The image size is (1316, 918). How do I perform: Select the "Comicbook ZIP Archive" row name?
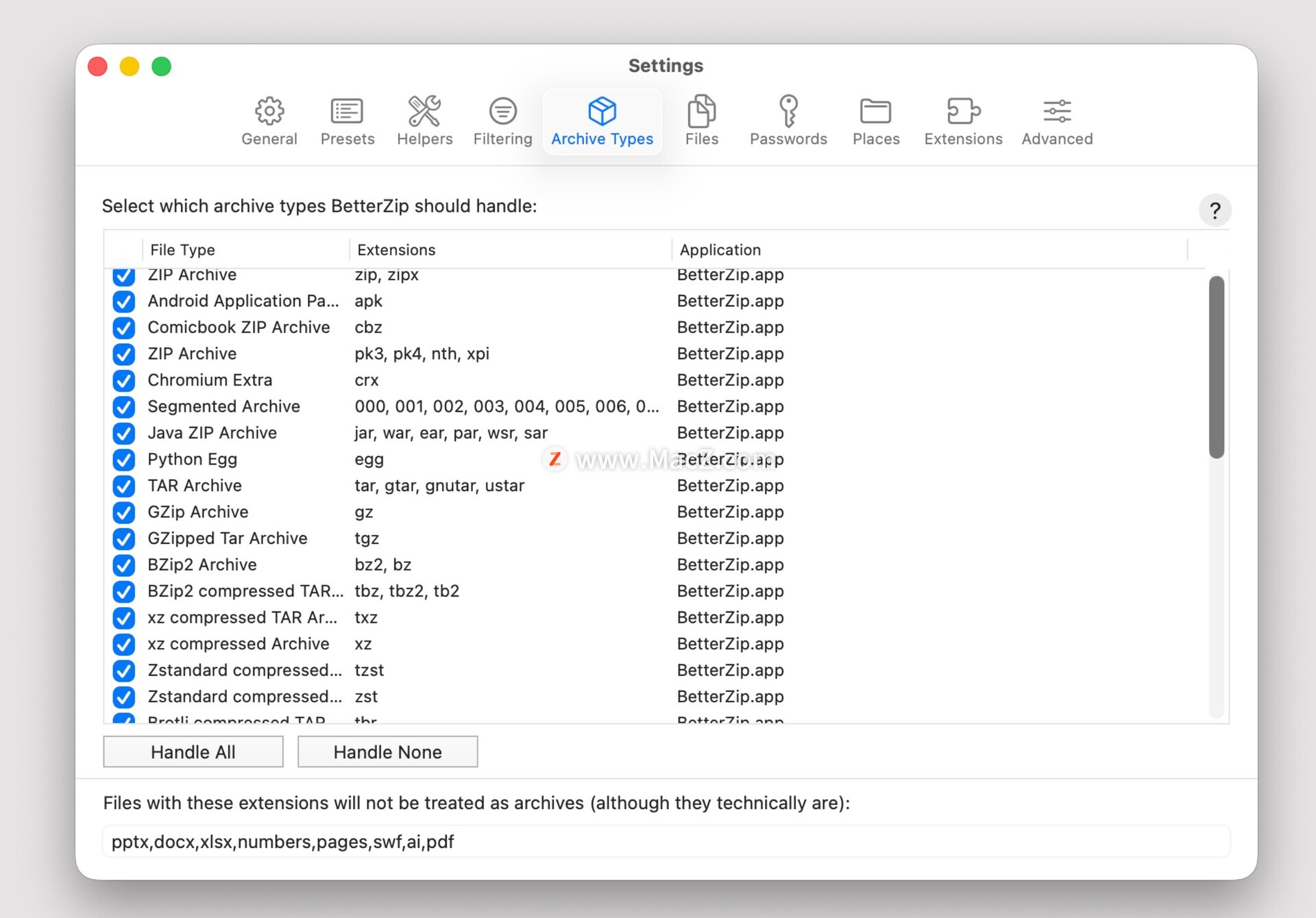(239, 327)
